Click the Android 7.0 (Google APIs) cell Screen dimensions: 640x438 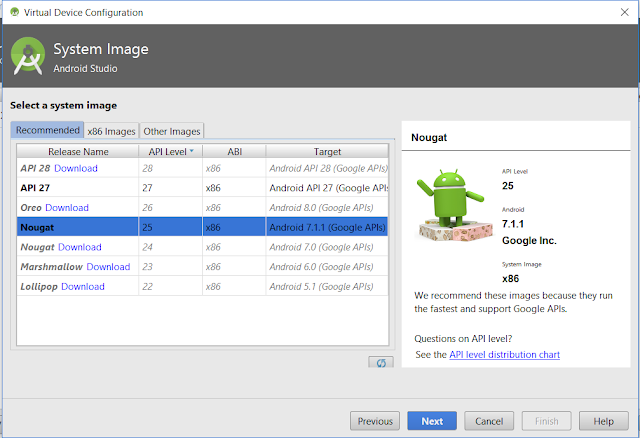click(327, 247)
